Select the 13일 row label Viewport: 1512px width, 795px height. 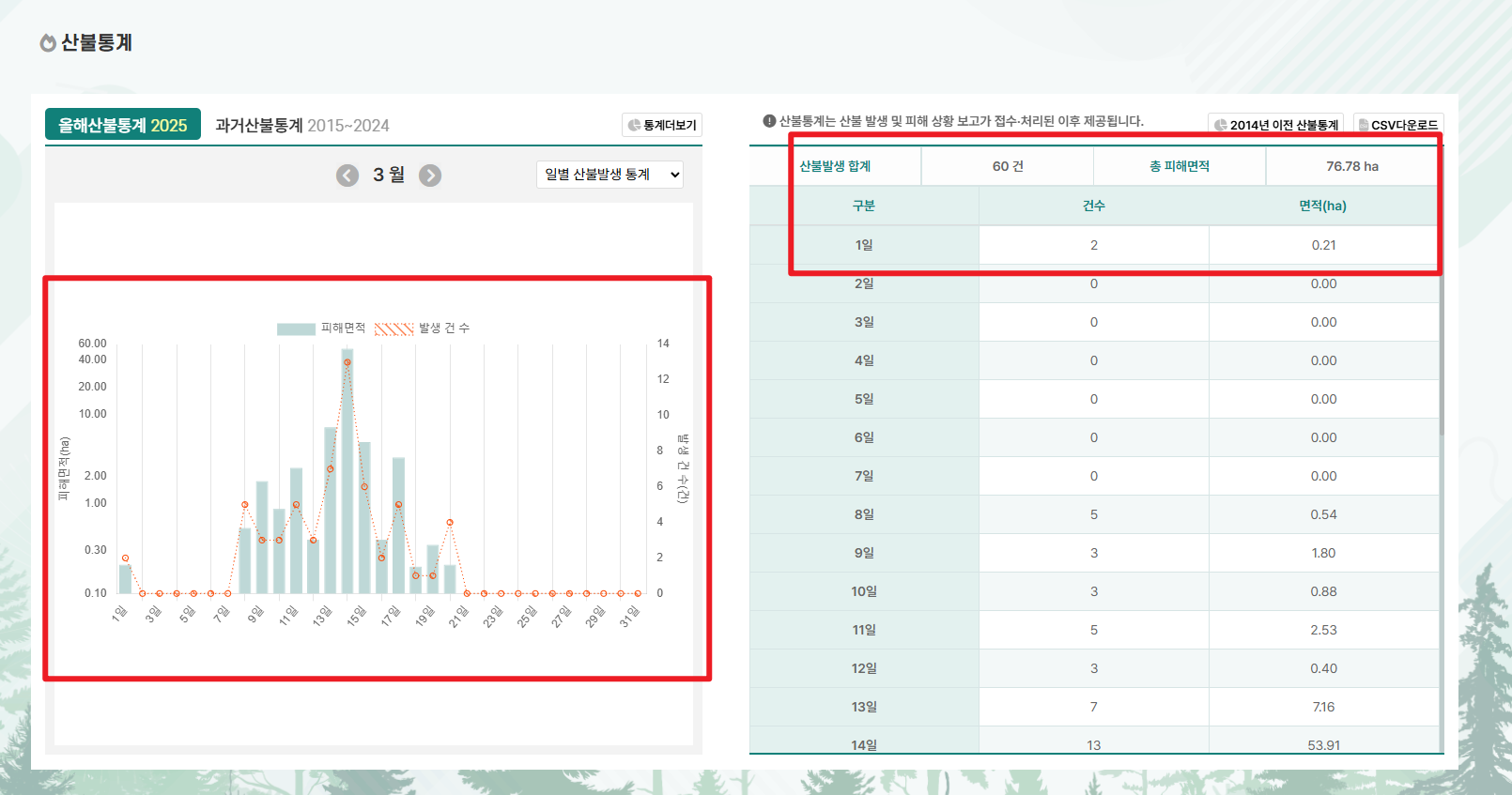(x=864, y=707)
